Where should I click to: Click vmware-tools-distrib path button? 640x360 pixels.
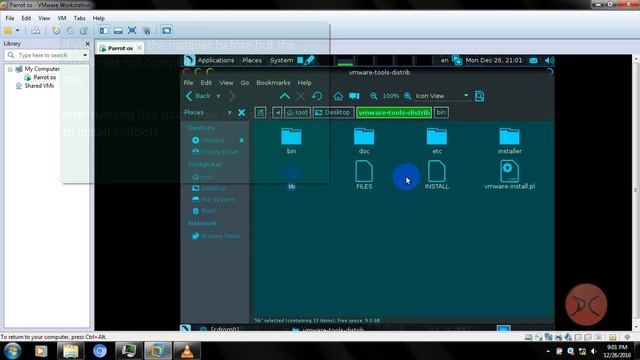[x=394, y=113]
